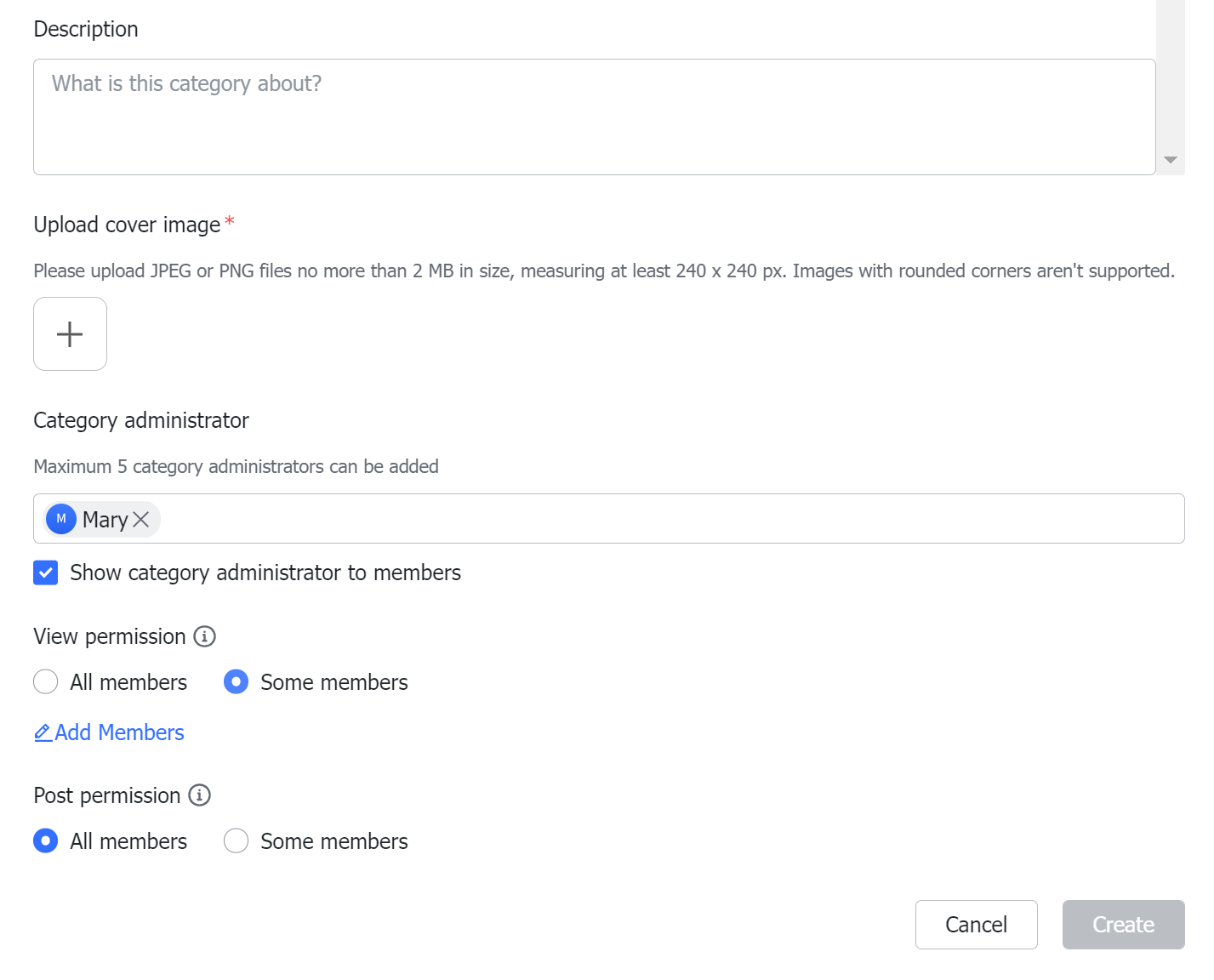Click the View permission info icon
The image size is (1214, 980).
205,636
